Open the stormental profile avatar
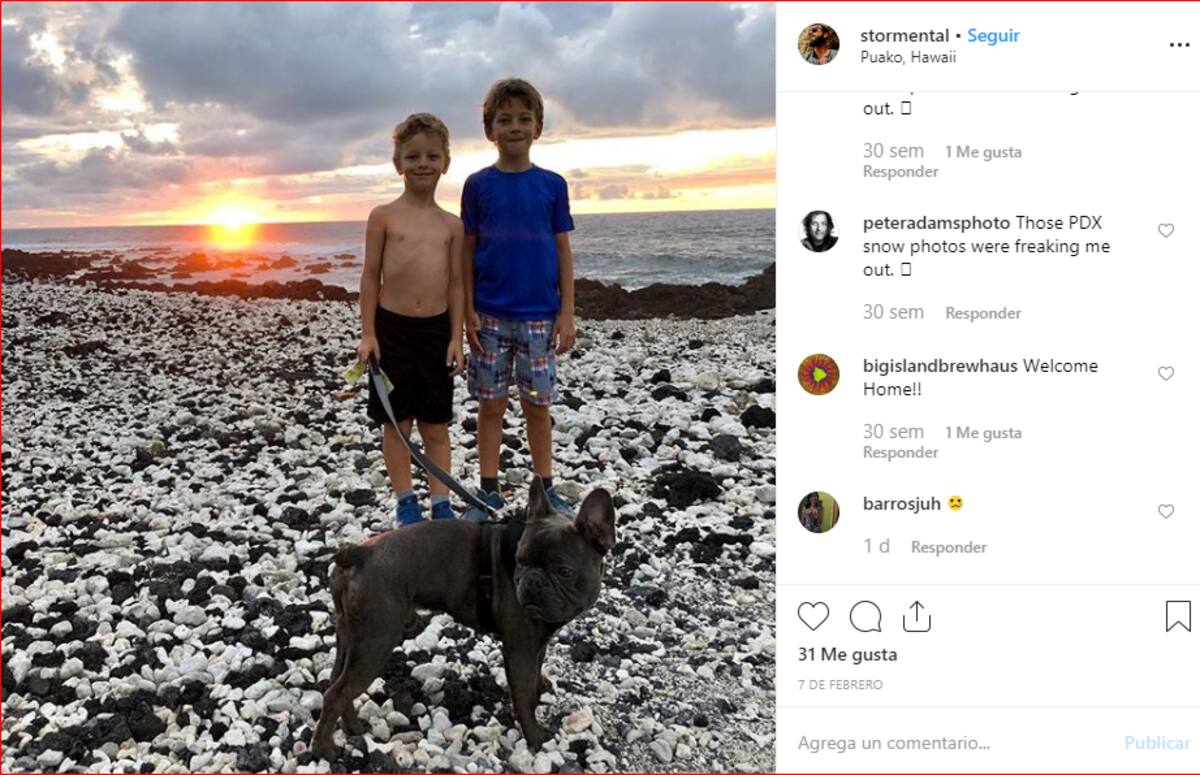 [x=818, y=44]
